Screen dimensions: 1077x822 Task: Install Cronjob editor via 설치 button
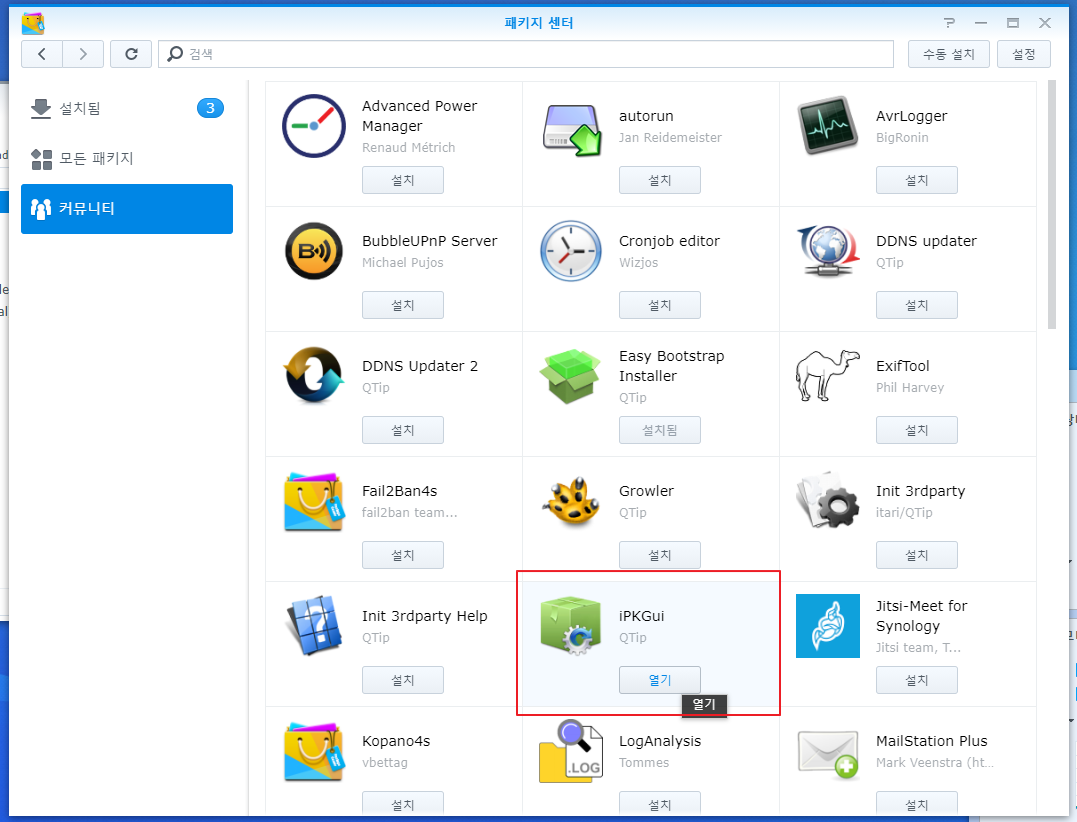pos(659,305)
